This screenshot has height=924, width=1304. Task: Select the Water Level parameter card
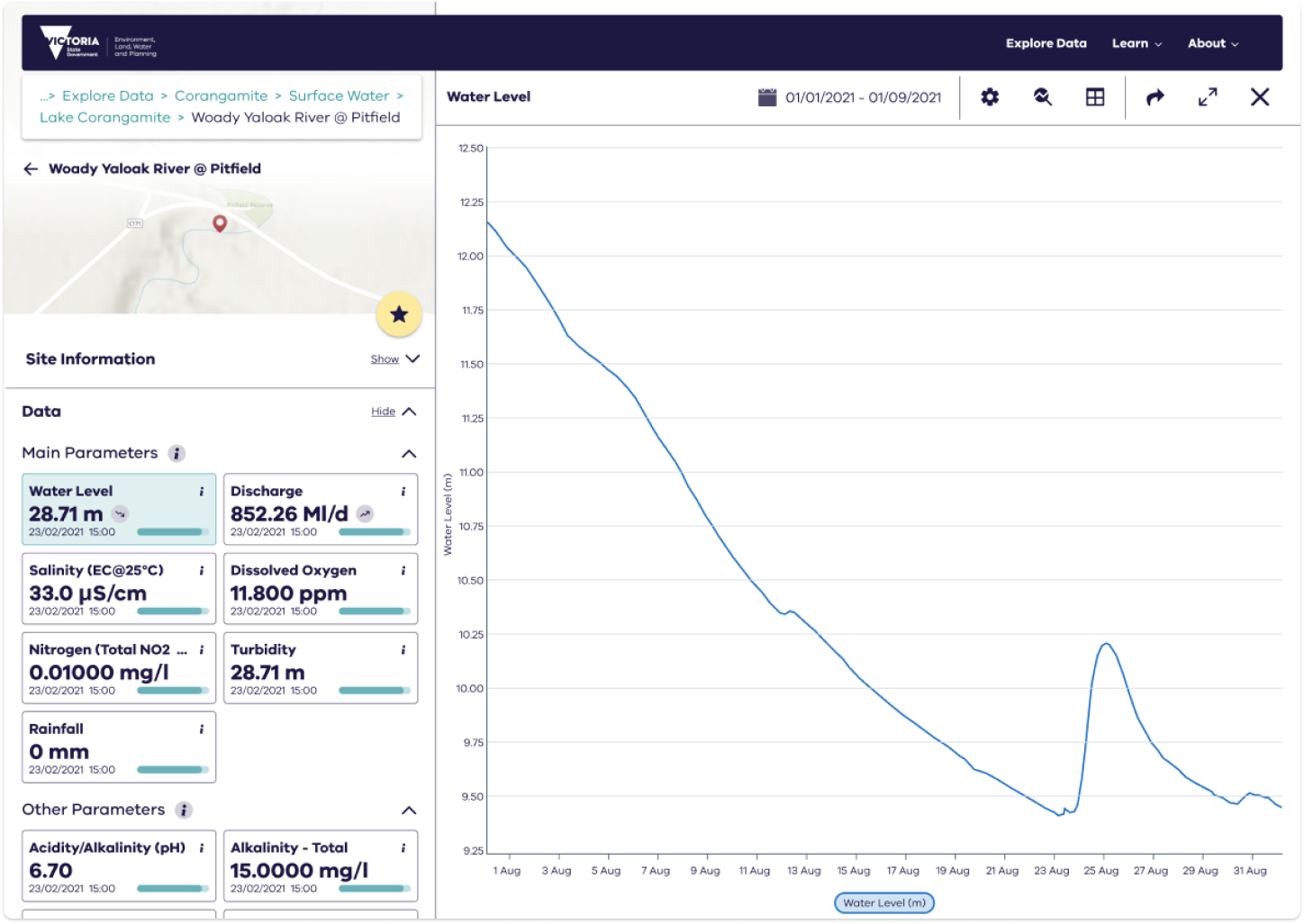pyautogui.click(x=119, y=510)
